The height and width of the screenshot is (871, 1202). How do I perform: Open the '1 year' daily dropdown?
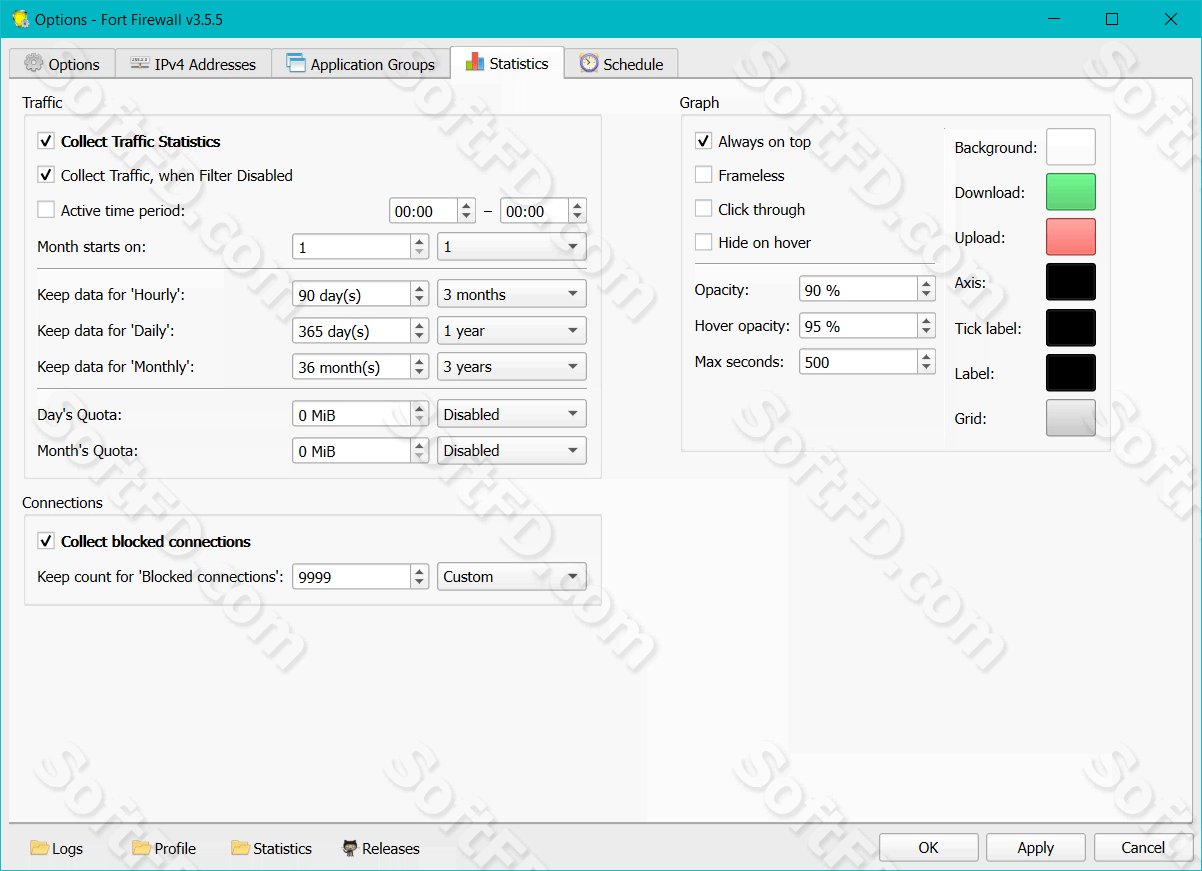click(512, 331)
